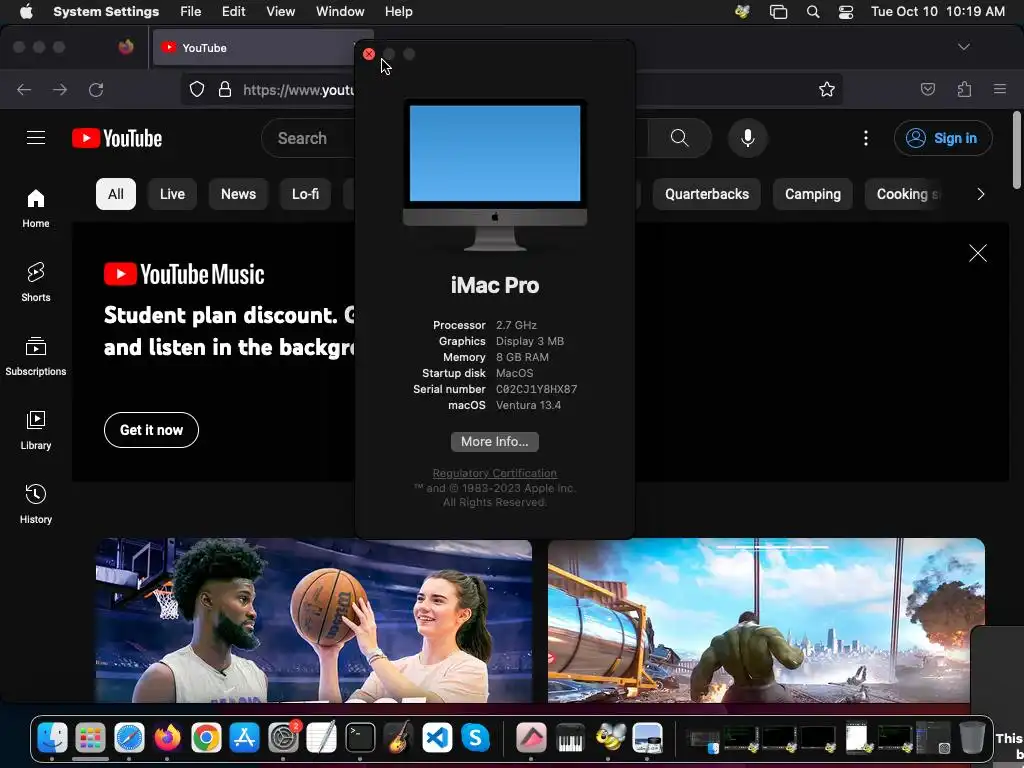The height and width of the screenshot is (768, 1024).
Task: Open Visual Studio Code from the Dock
Action: pyautogui.click(x=437, y=738)
